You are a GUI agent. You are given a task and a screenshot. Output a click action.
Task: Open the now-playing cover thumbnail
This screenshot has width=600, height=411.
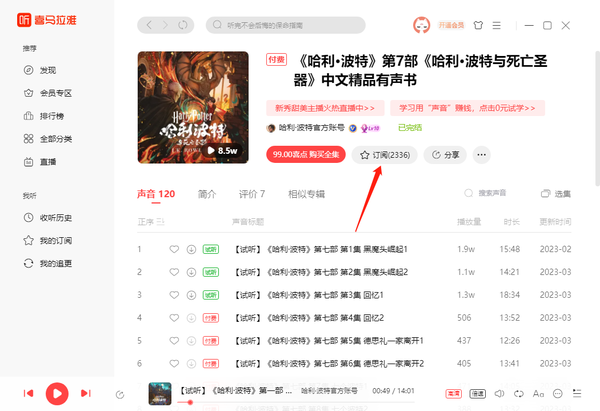click(160, 393)
